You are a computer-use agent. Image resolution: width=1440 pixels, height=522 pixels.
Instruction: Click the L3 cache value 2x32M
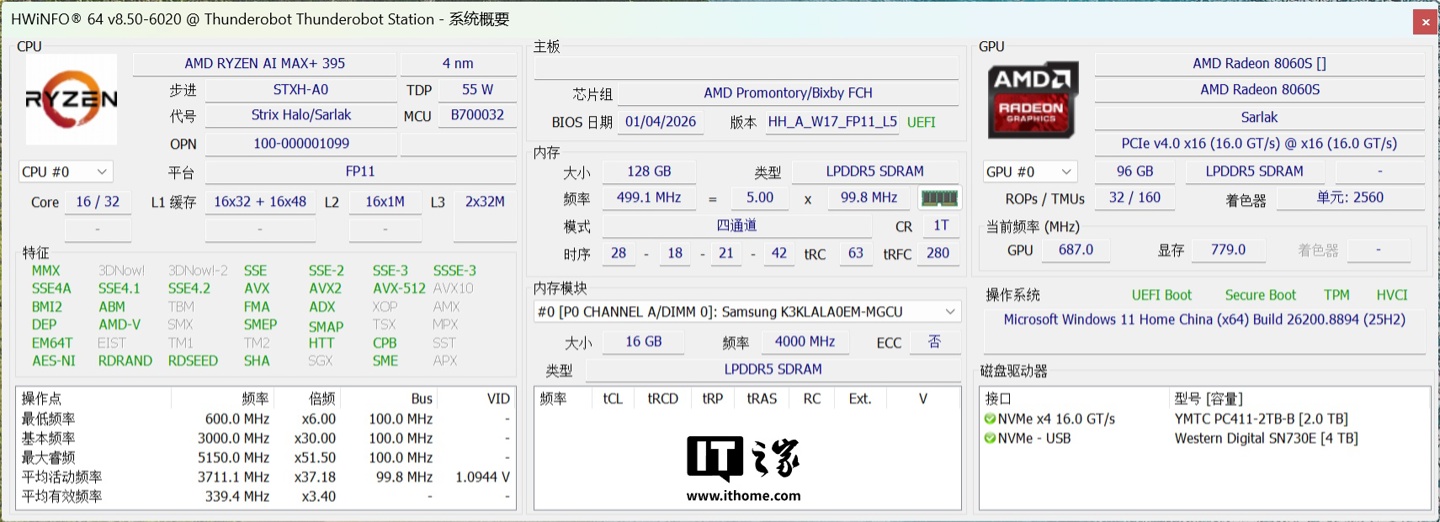[484, 202]
